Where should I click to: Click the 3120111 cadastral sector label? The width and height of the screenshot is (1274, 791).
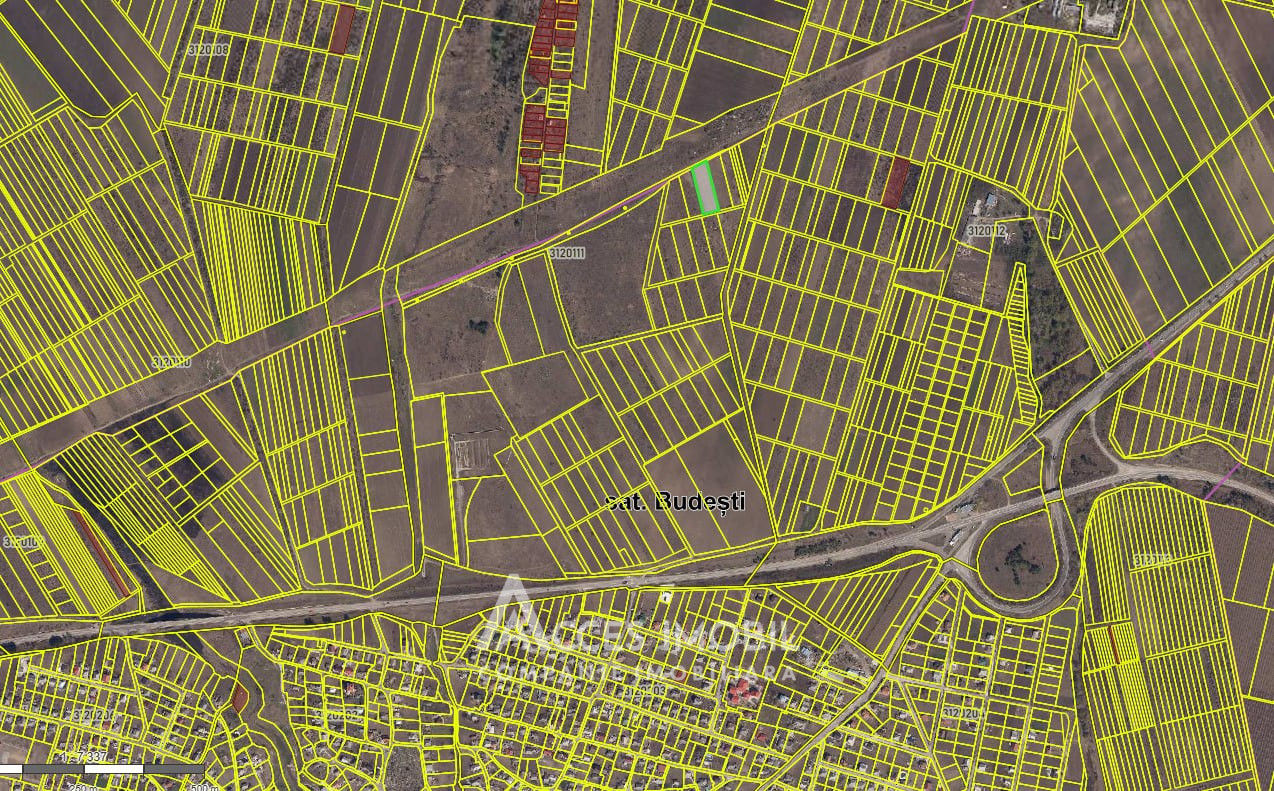566,253
